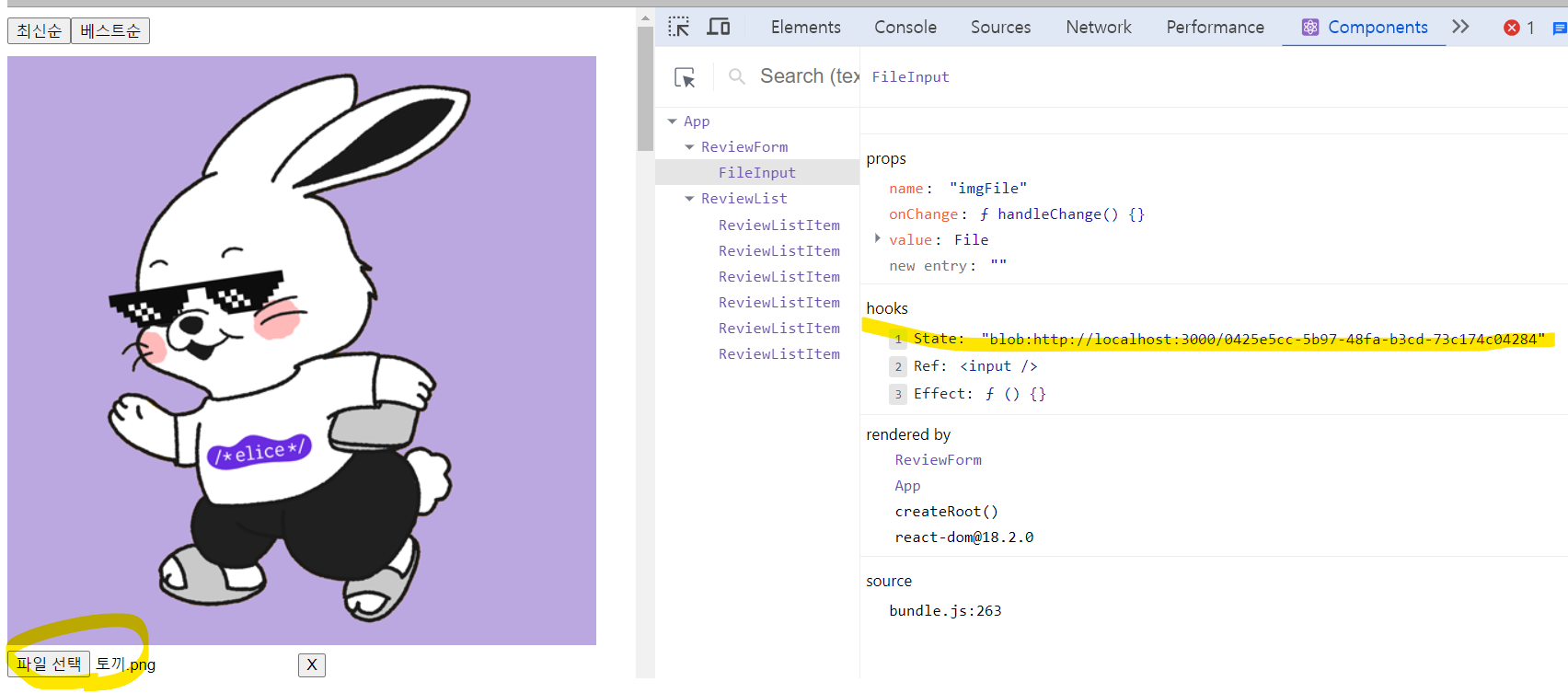This screenshot has height=693, width=1568.
Task: Collapse the ReviewList node arrow
Action: pyautogui.click(x=689, y=199)
